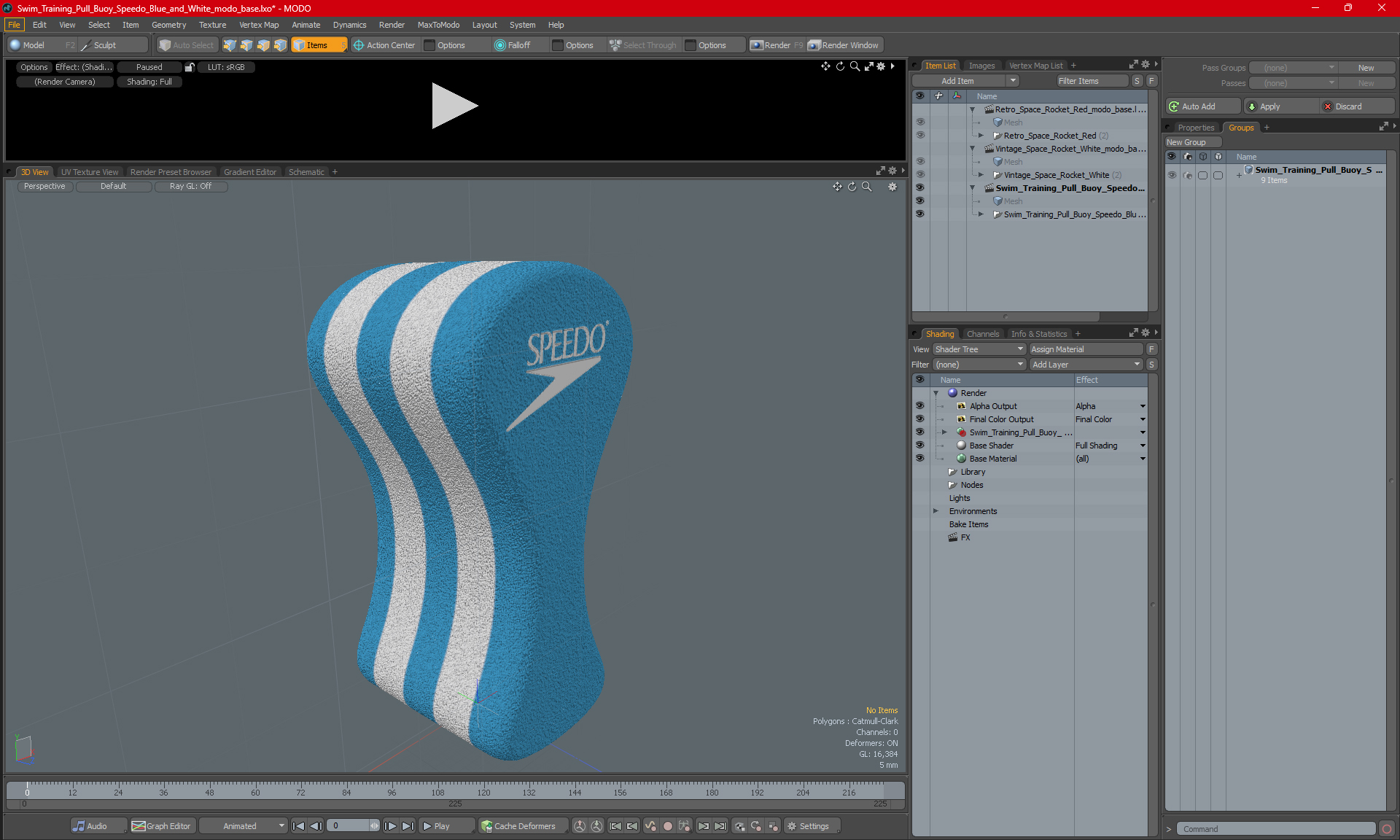This screenshot has height=840, width=1400.
Task: Click 3D viewport zoom magnifier
Action: click(867, 187)
